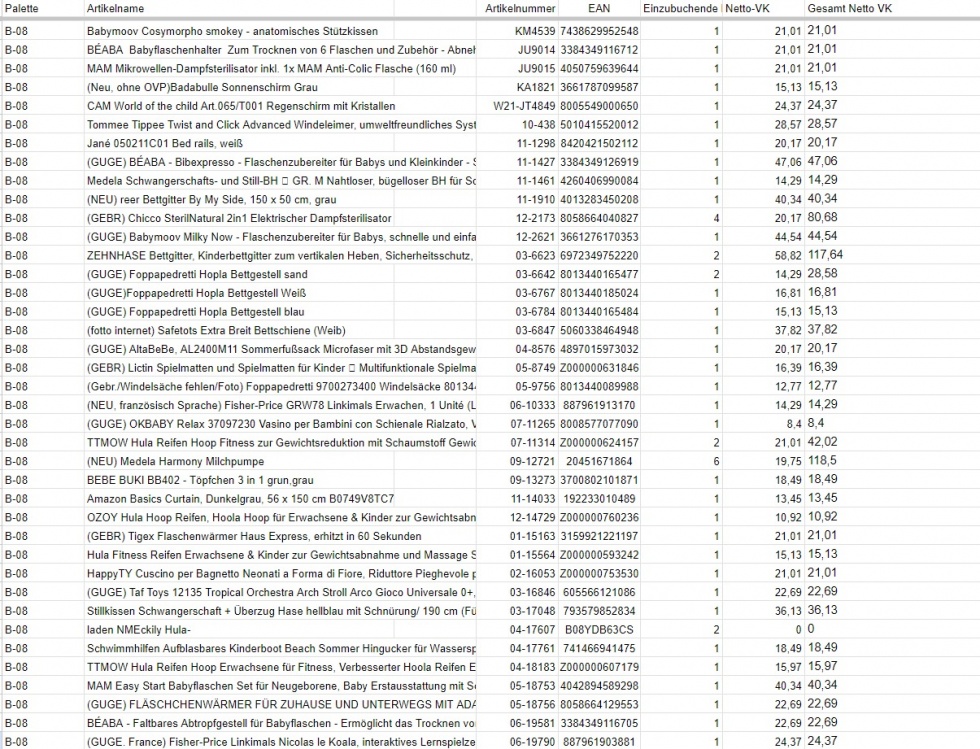Click the ZEHNHASE Bettgitter cell
This screenshot has width=980, height=749.
280,256
